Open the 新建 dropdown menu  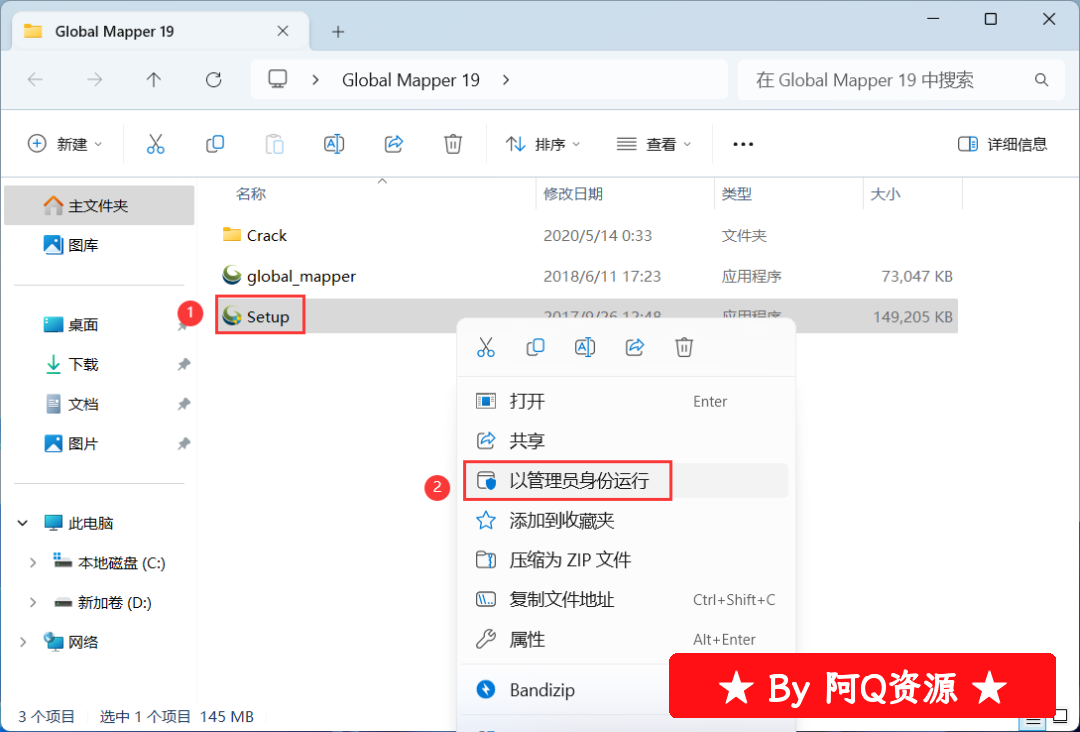click(65, 144)
